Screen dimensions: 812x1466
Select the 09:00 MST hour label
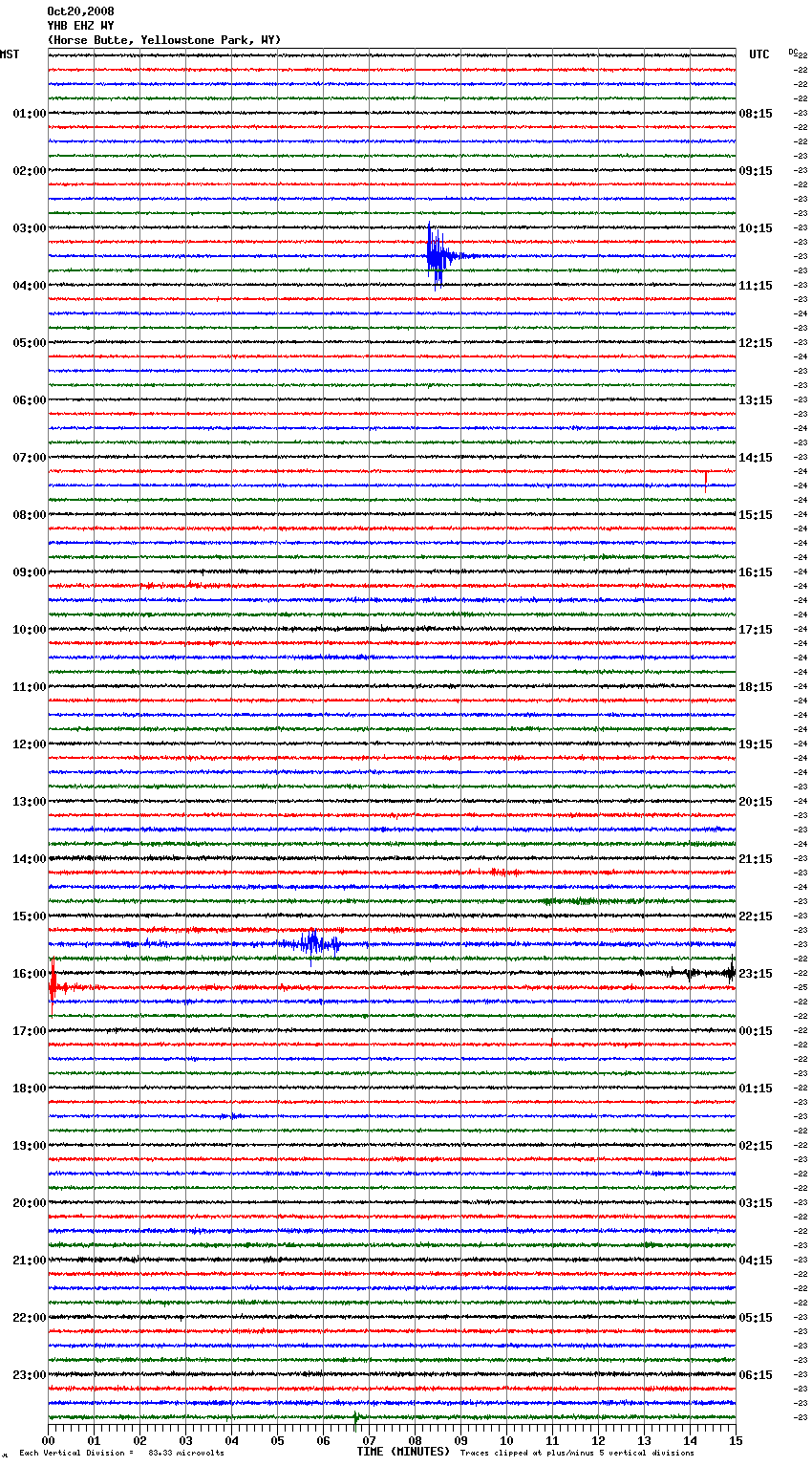[x=30, y=572]
